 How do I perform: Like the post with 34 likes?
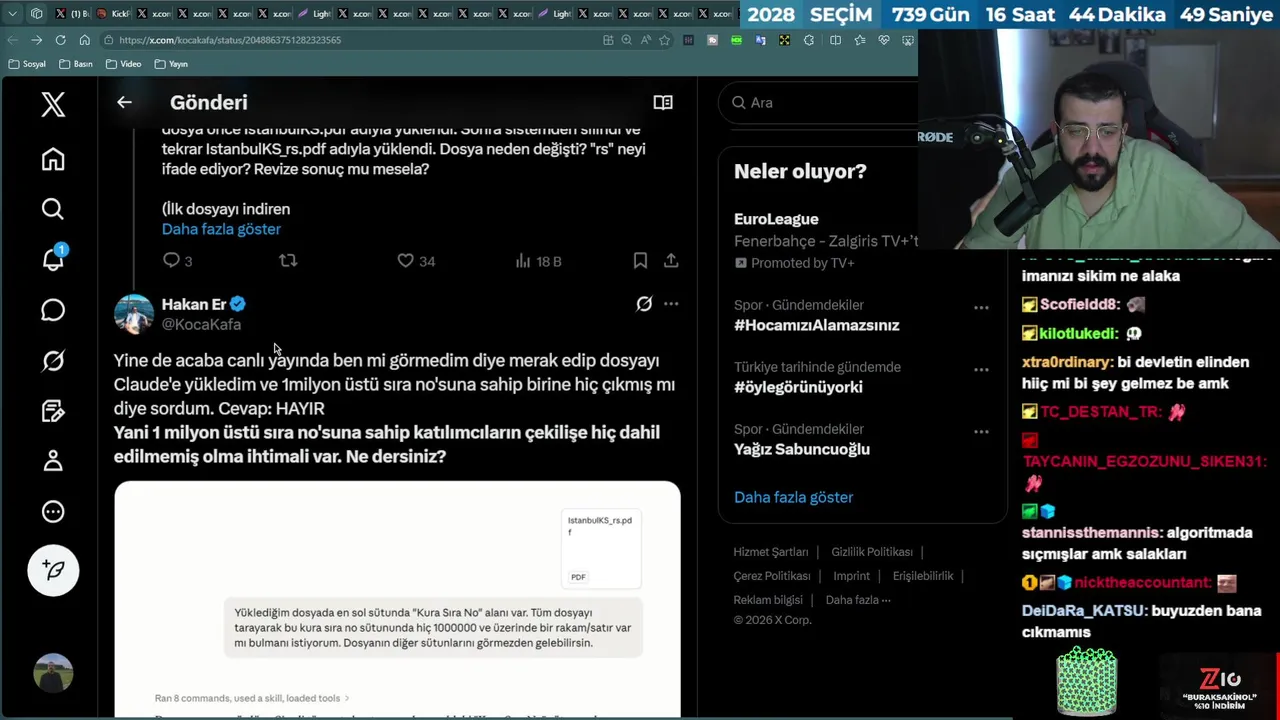click(x=416, y=260)
